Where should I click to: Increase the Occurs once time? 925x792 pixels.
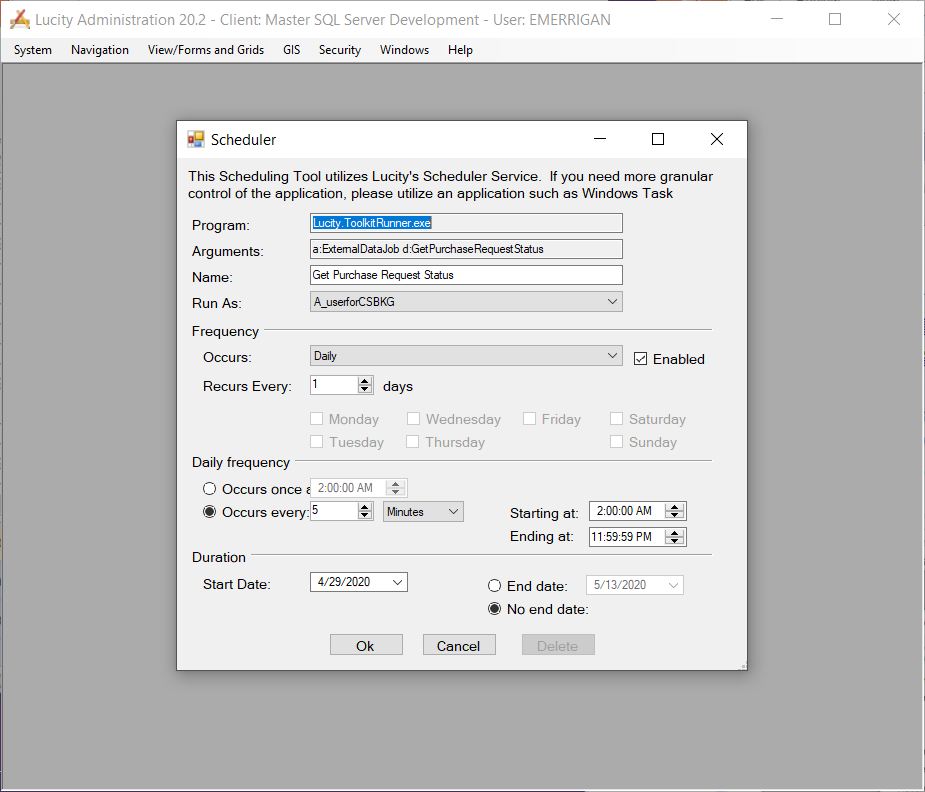tap(396, 484)
